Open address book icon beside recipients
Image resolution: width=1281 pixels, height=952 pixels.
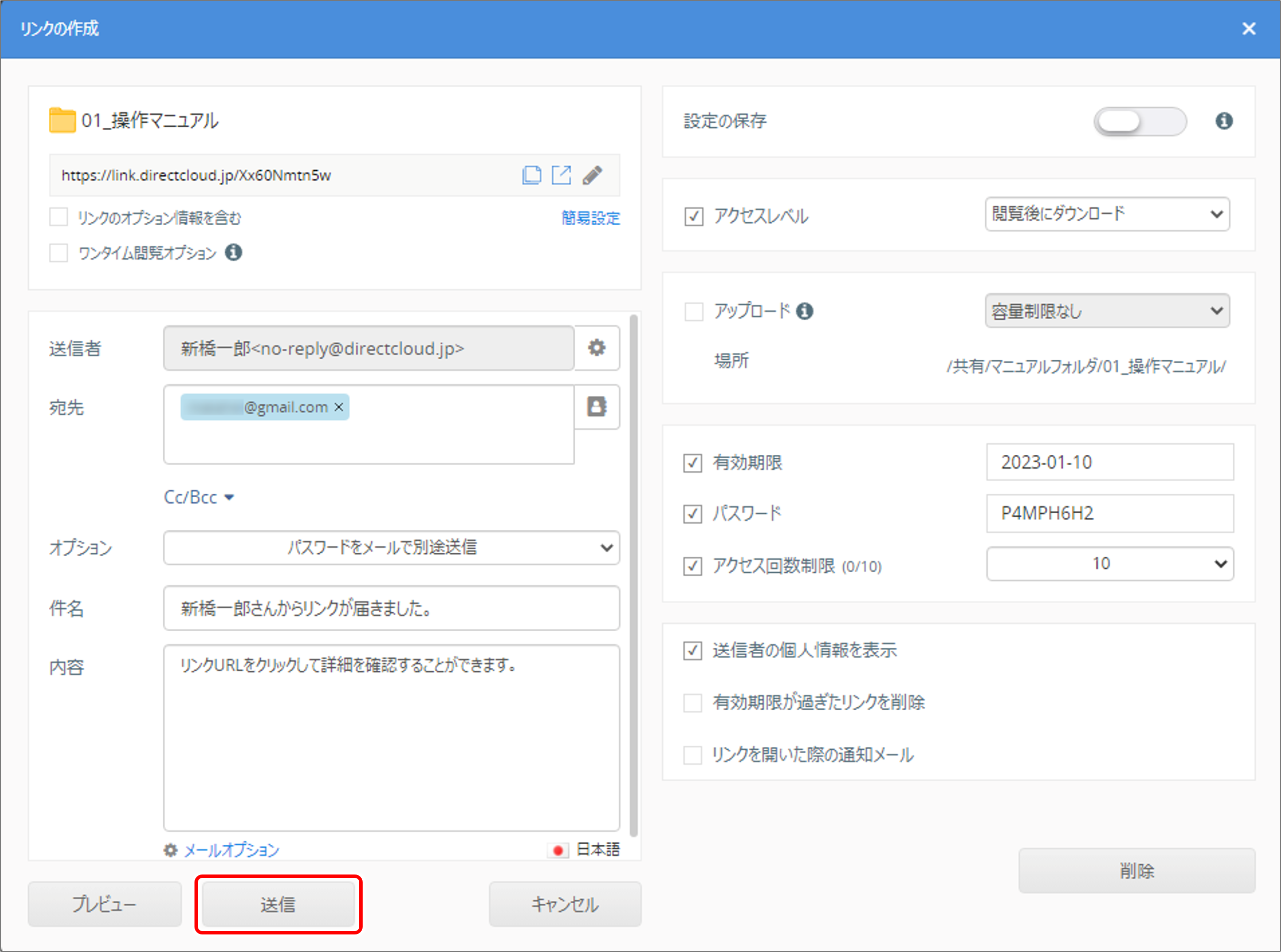point(597,407)
